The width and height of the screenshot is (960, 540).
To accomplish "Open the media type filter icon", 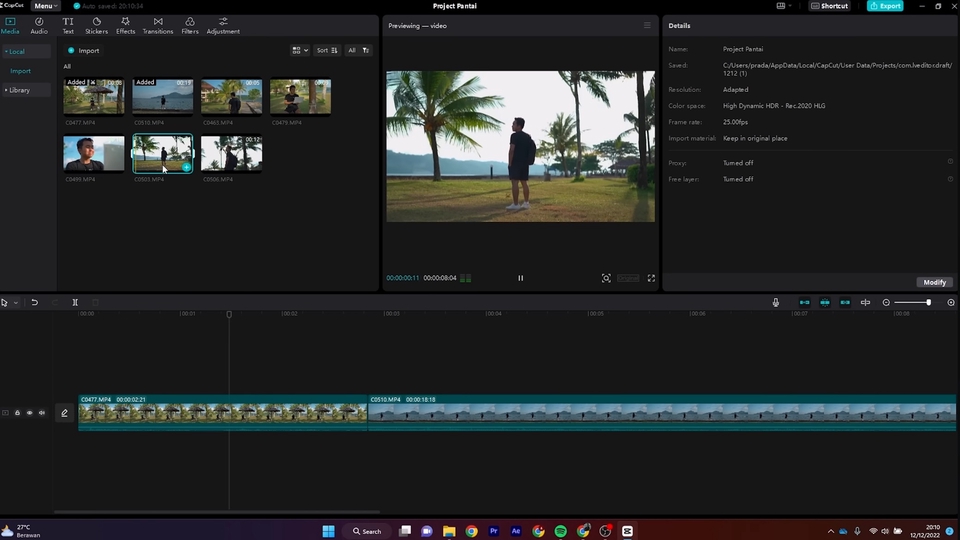I will [366, 50].
